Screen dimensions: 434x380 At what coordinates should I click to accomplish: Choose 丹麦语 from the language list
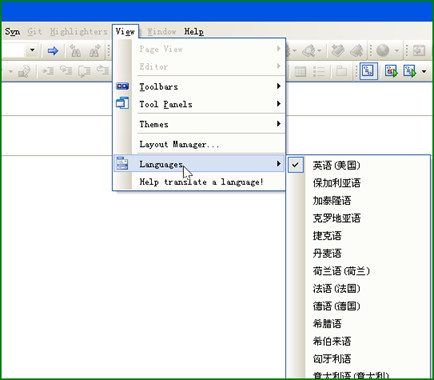[x=358, y=253]
